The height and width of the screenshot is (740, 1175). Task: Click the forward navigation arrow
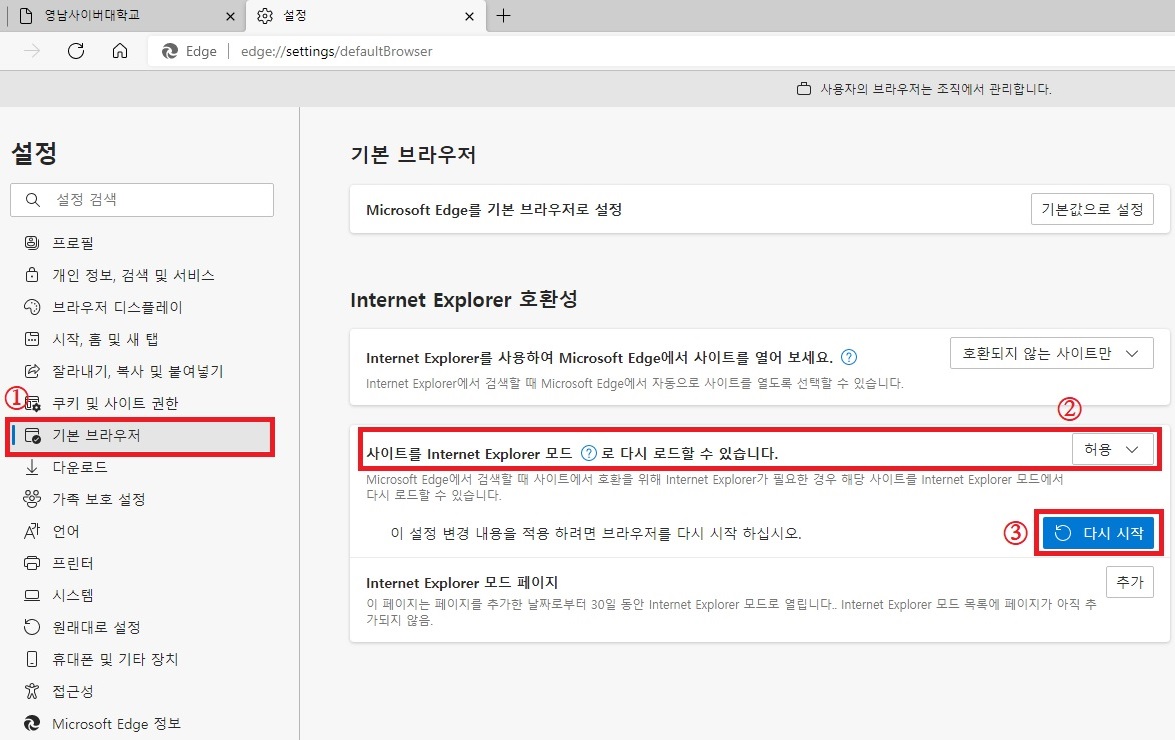32,51
